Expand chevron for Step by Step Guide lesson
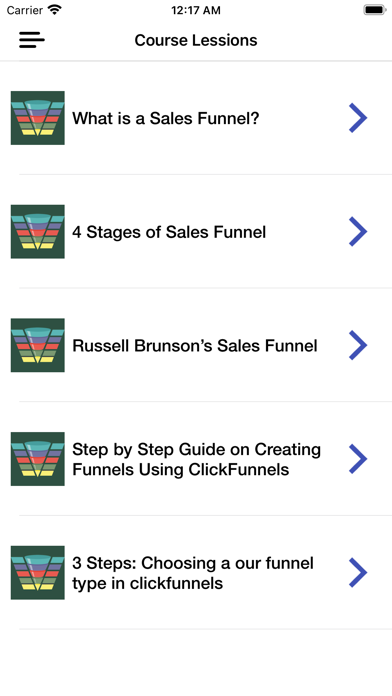 pyautogui.click(x=358, y=459)
